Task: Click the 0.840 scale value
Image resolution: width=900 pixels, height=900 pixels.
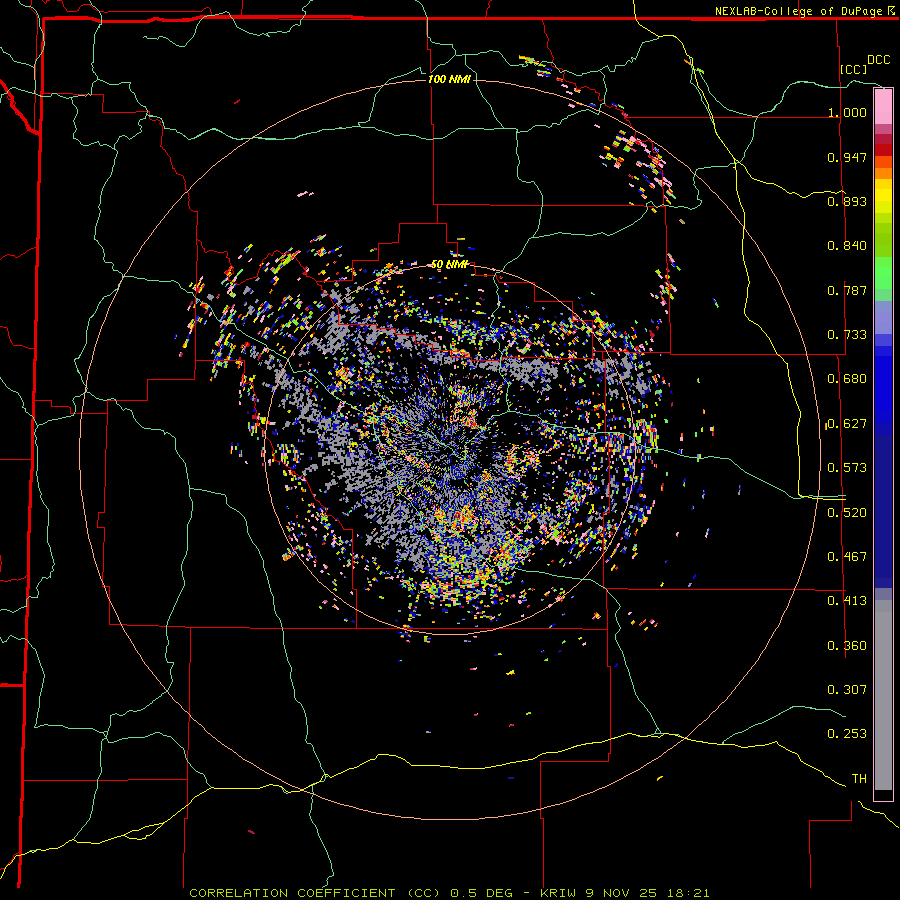Action: coord(847,246)
